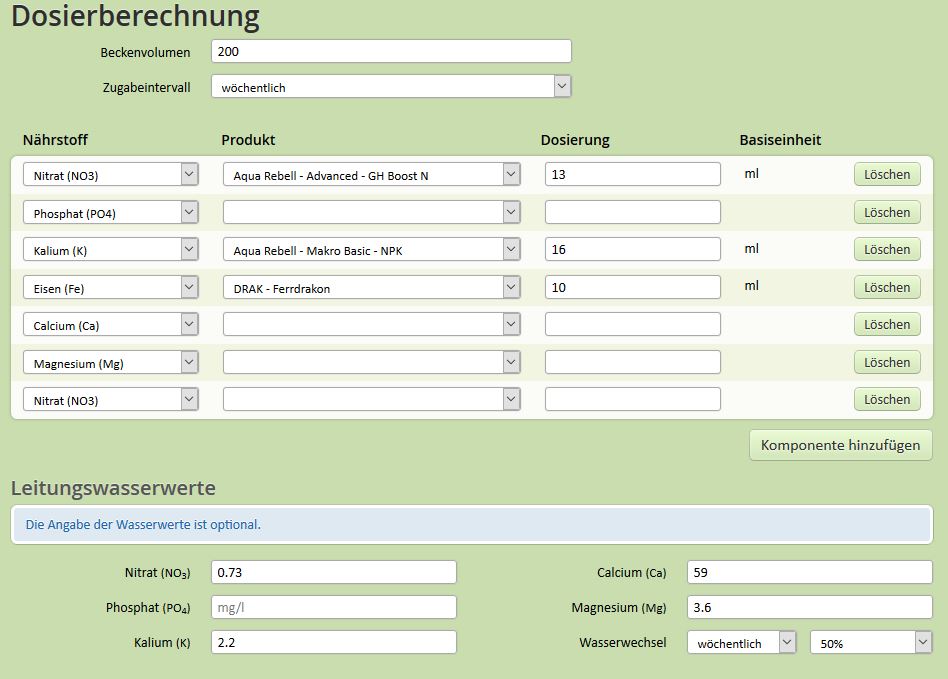Open the Phosphat (PO4) nutrient dropdown
Viewport: 948px width, 679px height.
point(111,212)
